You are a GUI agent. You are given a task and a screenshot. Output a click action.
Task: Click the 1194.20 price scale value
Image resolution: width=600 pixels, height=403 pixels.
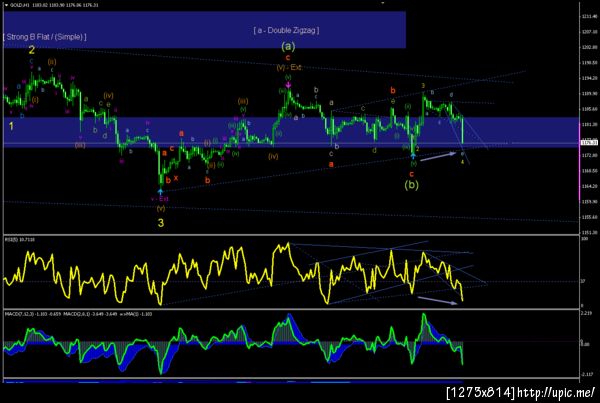[590, 78]
